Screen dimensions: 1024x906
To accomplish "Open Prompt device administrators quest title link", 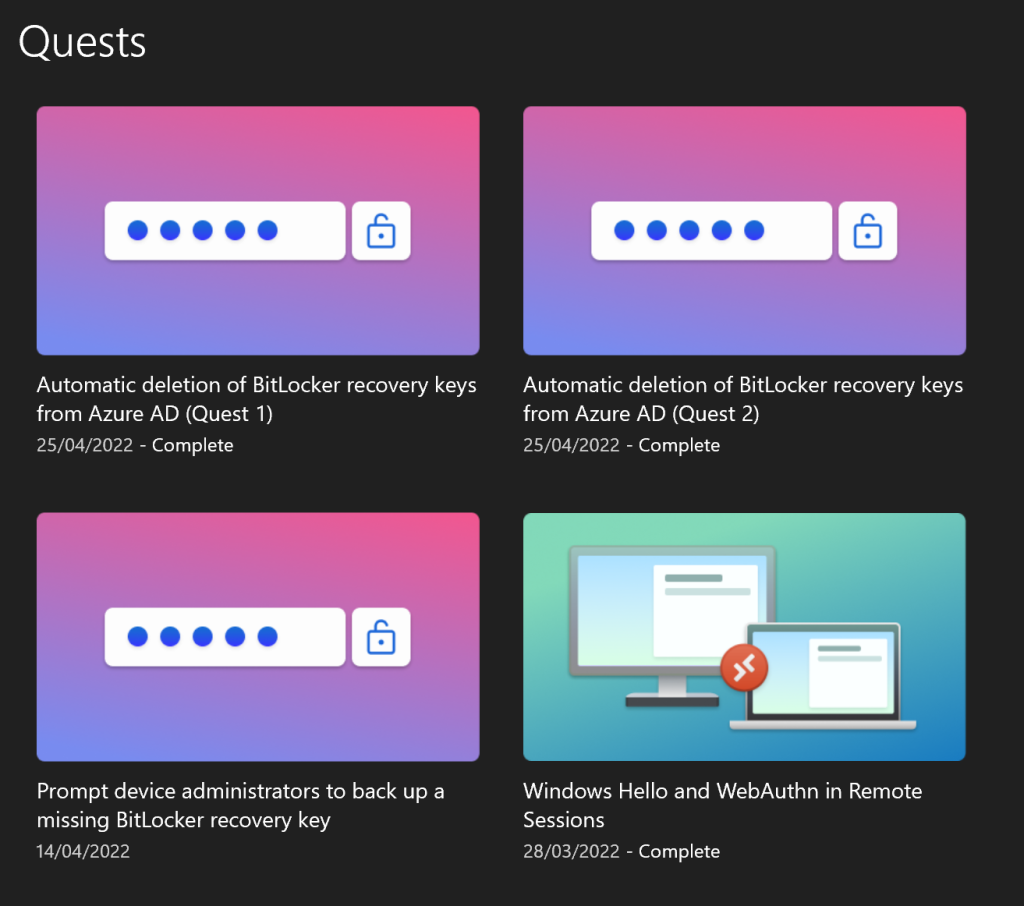I will 240,805.
